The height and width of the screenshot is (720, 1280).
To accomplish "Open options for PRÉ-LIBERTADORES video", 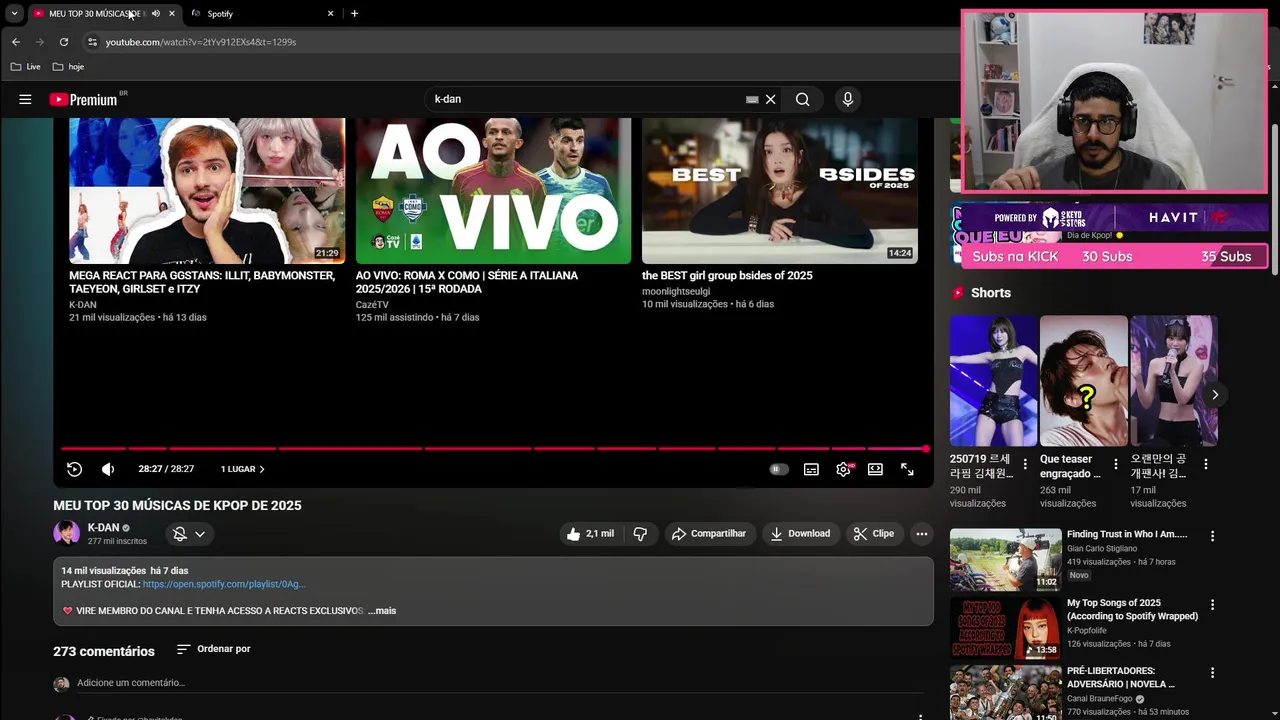I will [x=1212, y=673].
